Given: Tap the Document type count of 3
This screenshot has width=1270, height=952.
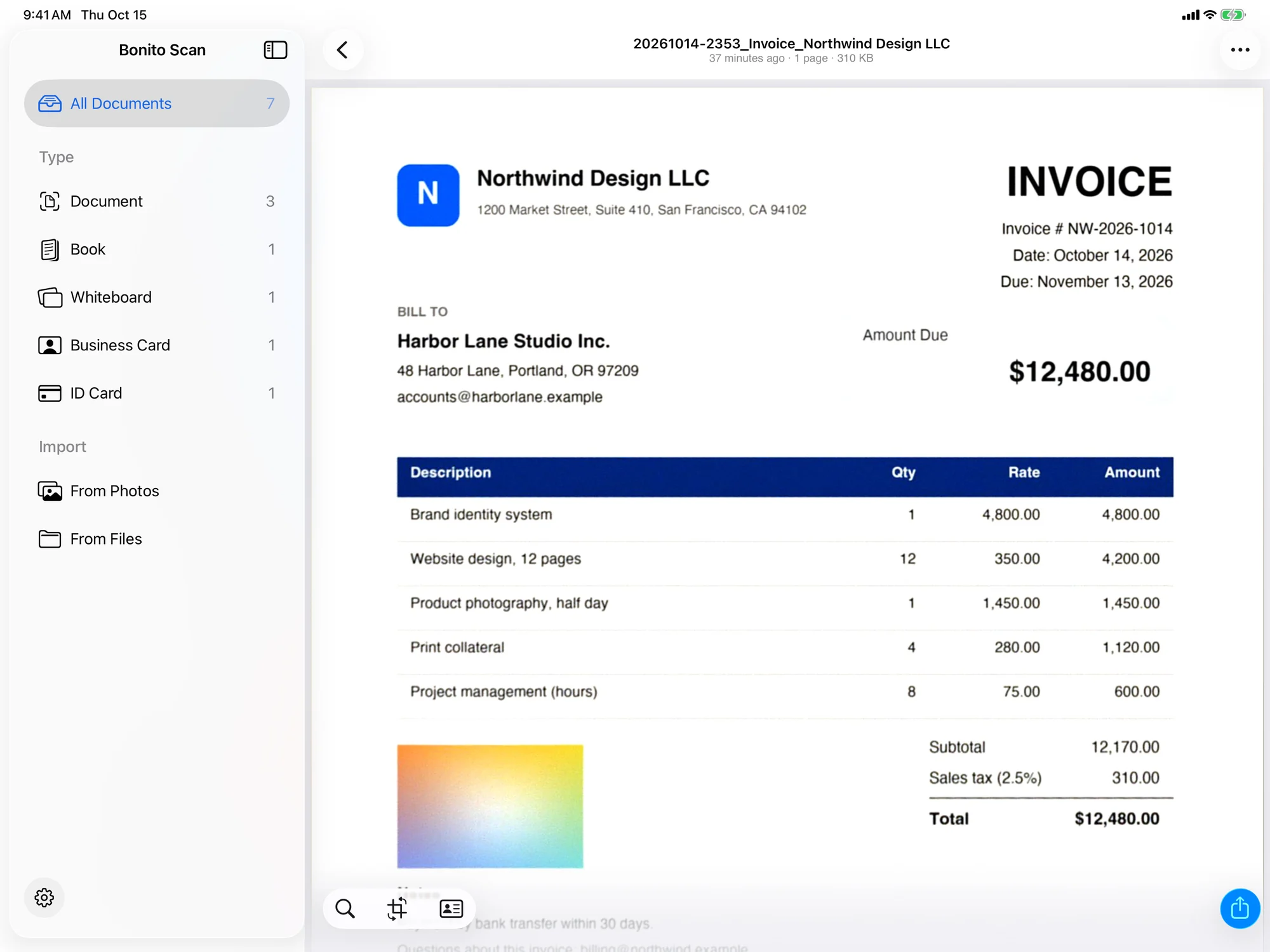Looking at the screenshot, I should 270,201.
